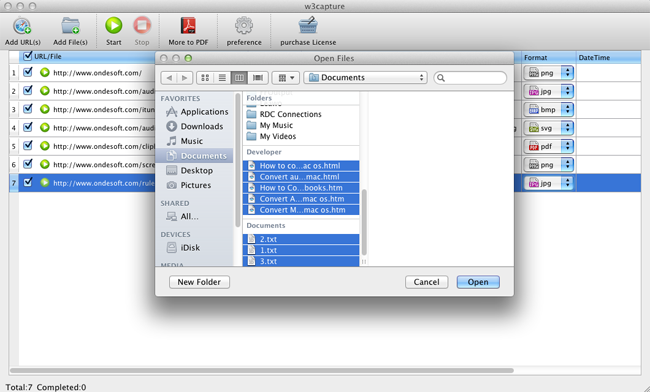Toggle the URL/File header select-all checkbox

click(x=28, y=56)
